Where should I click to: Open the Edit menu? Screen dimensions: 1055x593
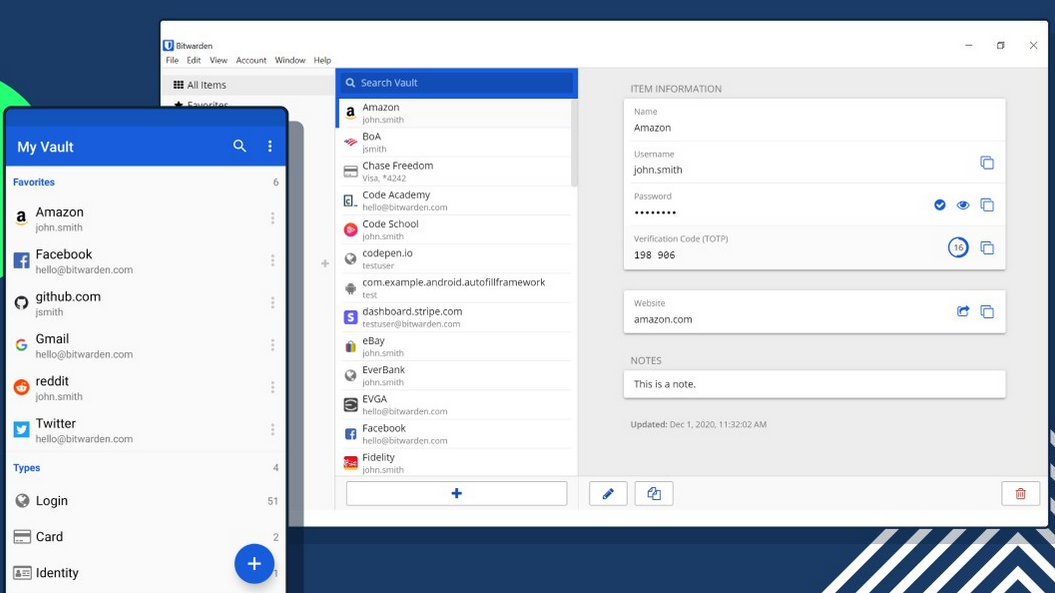click(x=194, y=61)
